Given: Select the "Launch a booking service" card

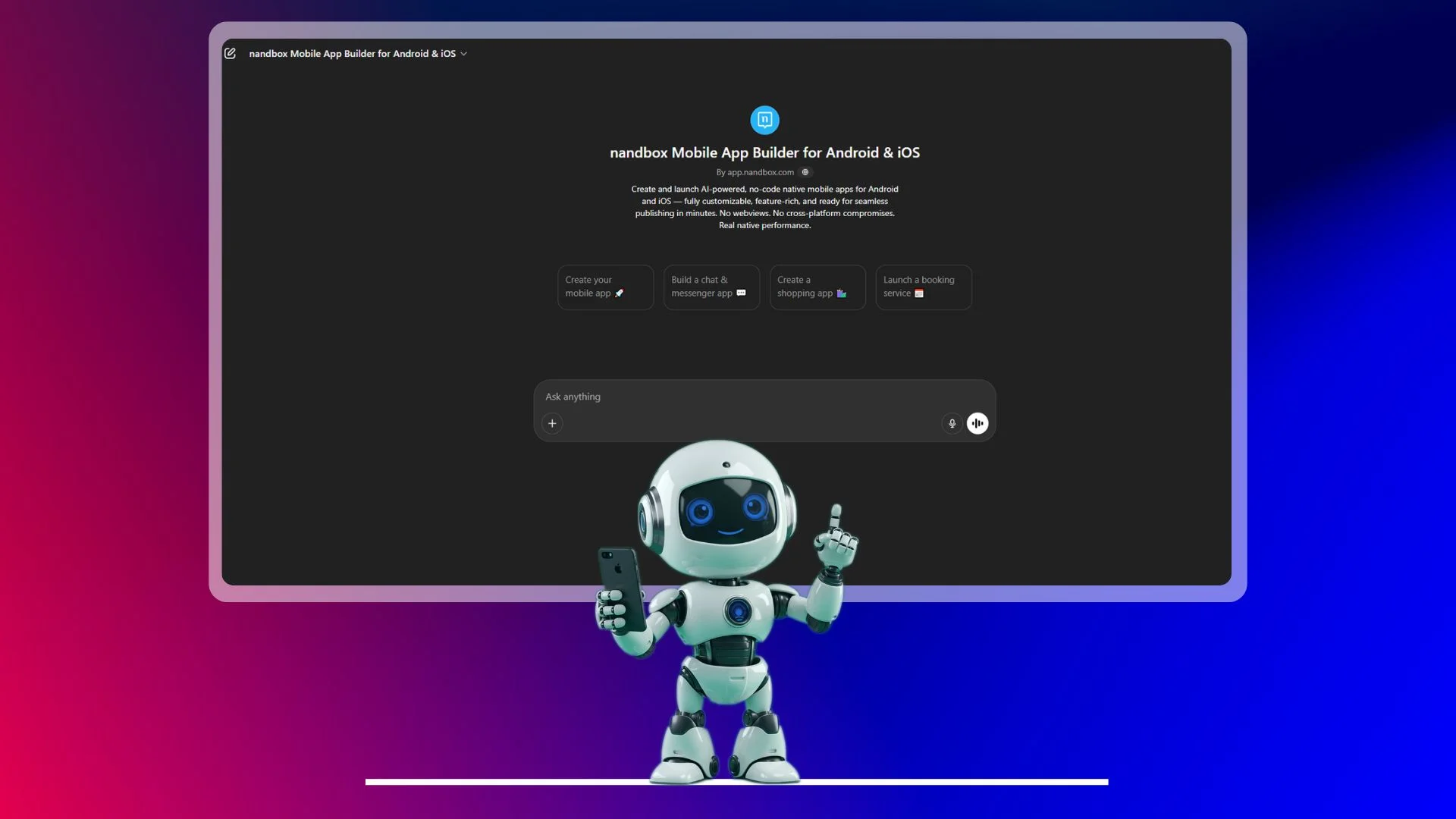Looking at the screenshot, I should 923,287.
